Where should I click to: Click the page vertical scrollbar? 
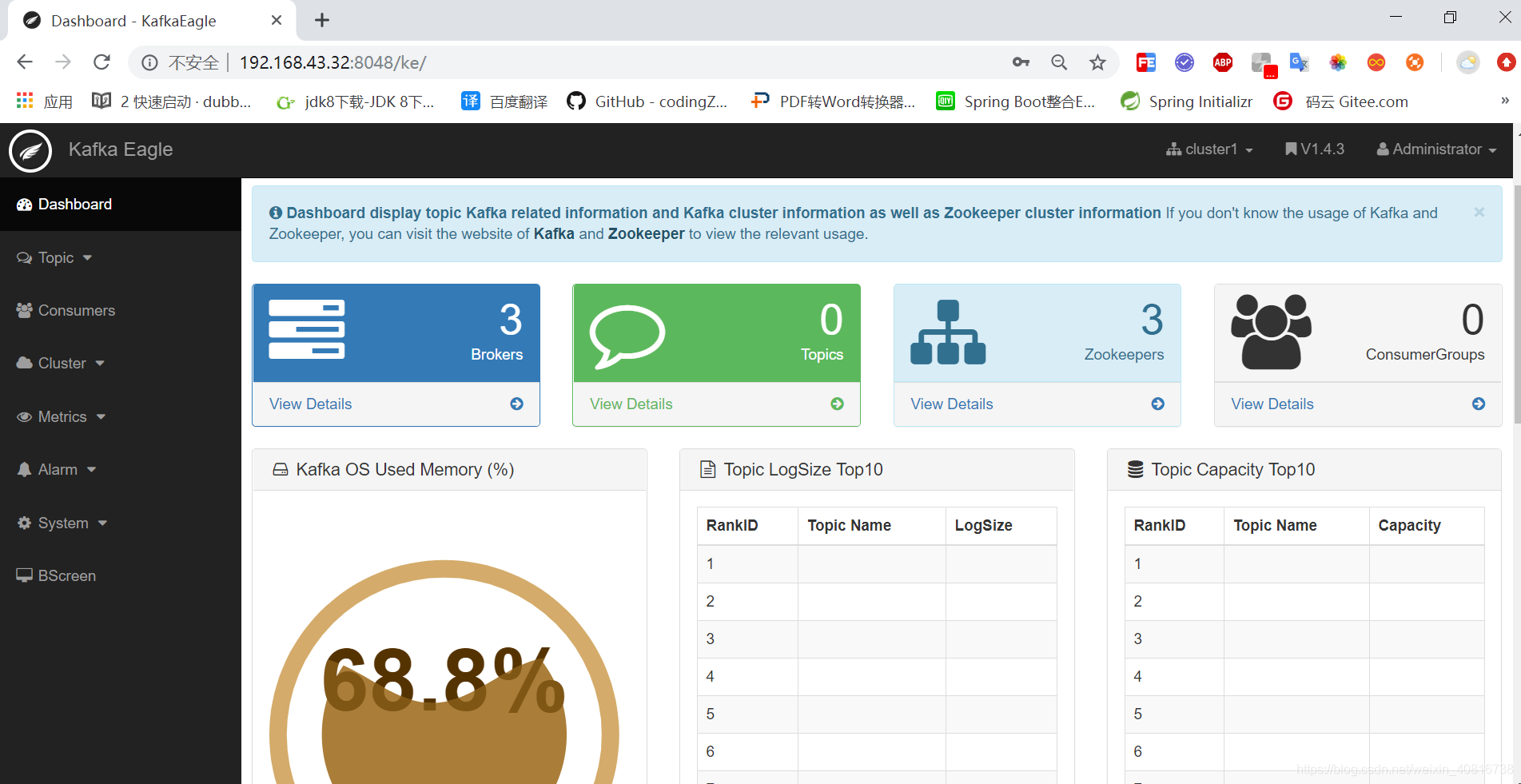(1516, 306)
